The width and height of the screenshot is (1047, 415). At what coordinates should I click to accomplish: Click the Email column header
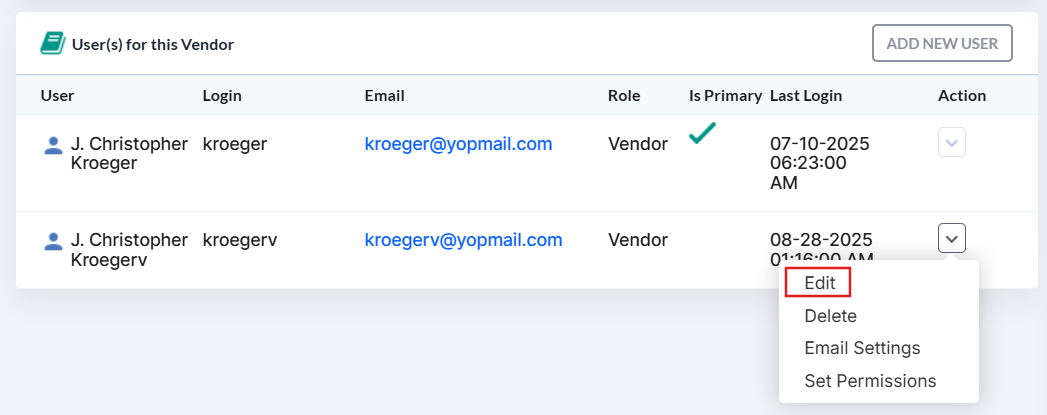click(x=385, y=95)
